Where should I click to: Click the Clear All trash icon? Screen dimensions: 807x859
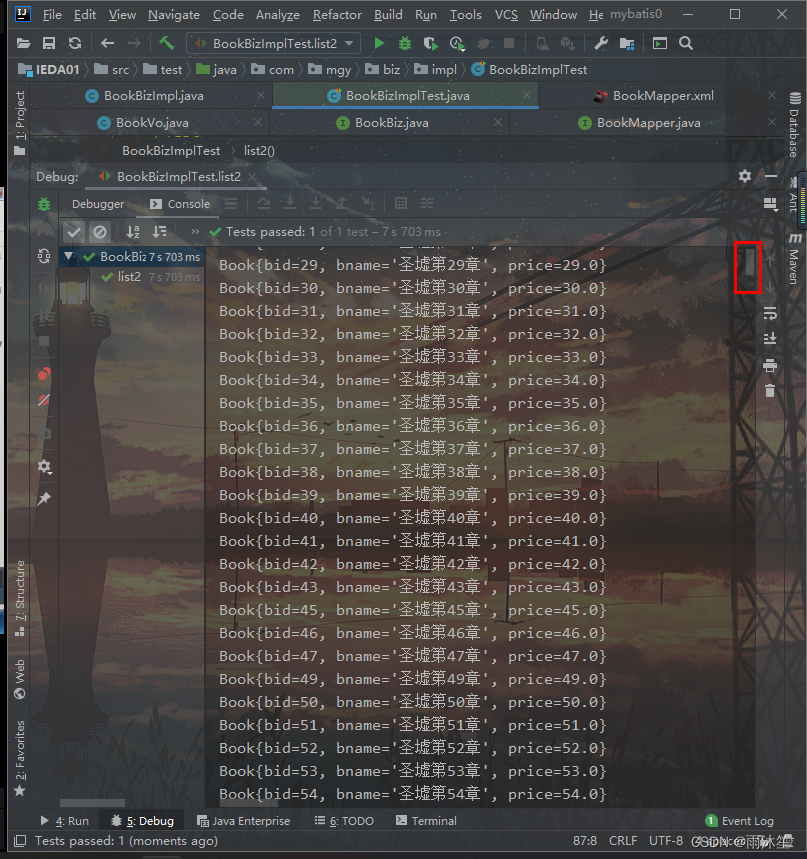point(770,391)
